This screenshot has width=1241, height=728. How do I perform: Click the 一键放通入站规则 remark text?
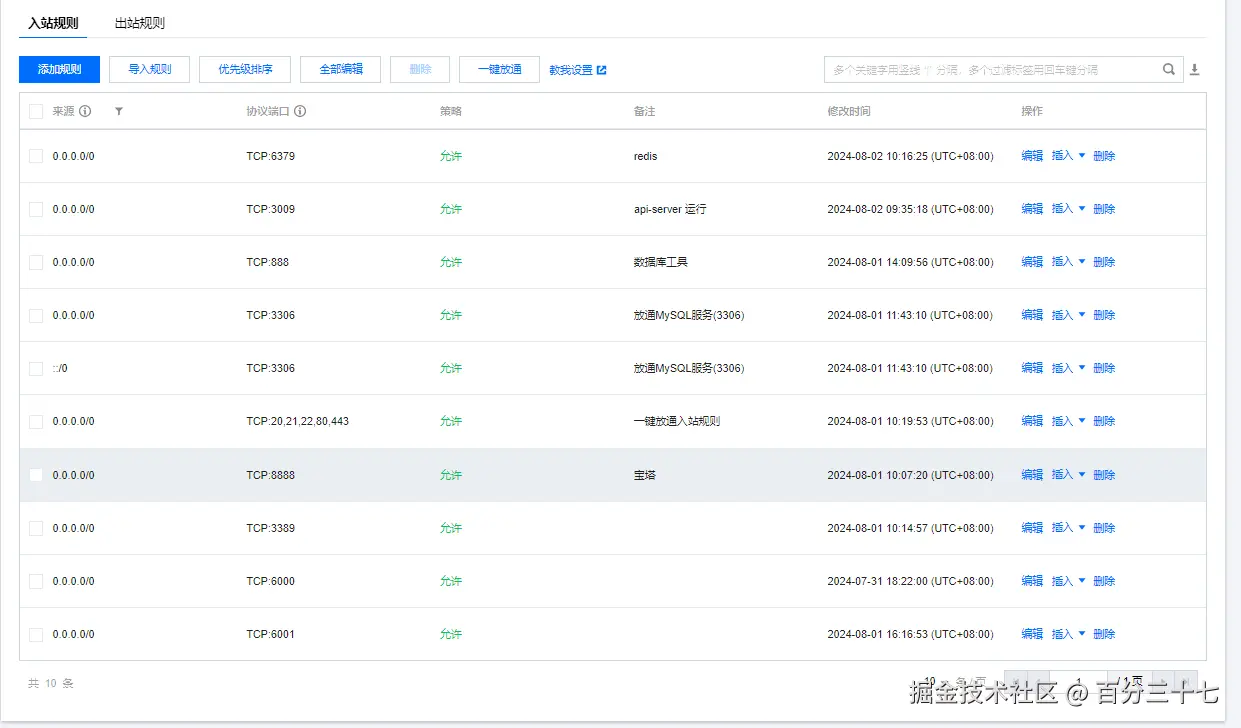point(677,421)
